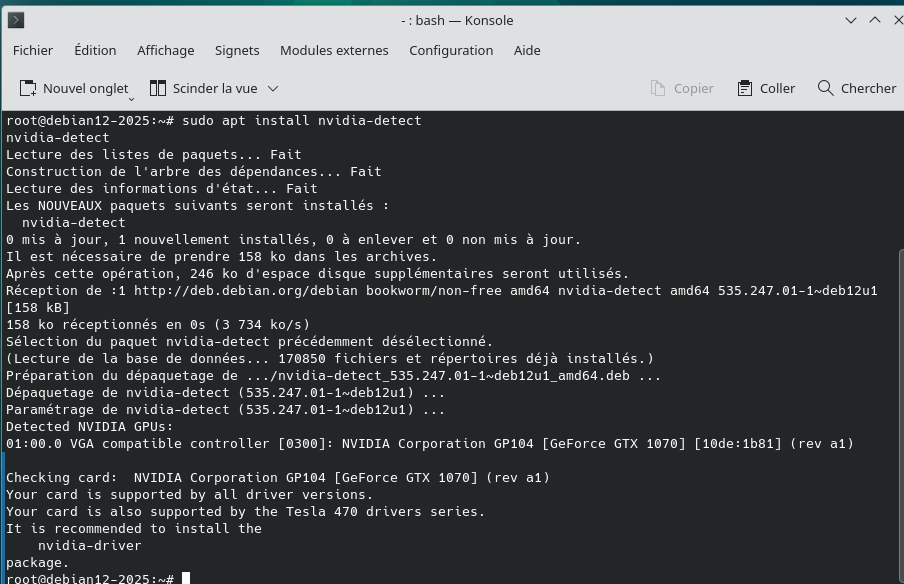Open the Aide menu
This screenshot has width=904, height=584.
click(527, 51)
